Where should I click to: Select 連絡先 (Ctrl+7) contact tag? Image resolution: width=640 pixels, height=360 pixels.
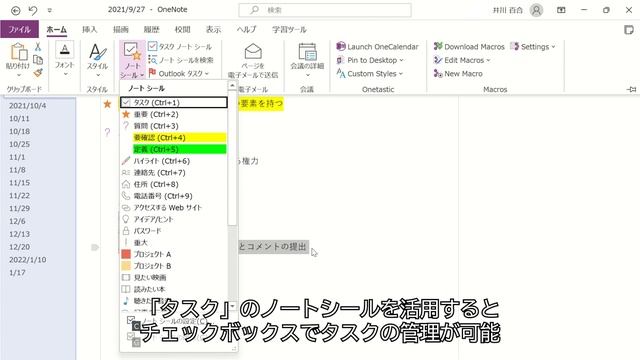point(174,173)
